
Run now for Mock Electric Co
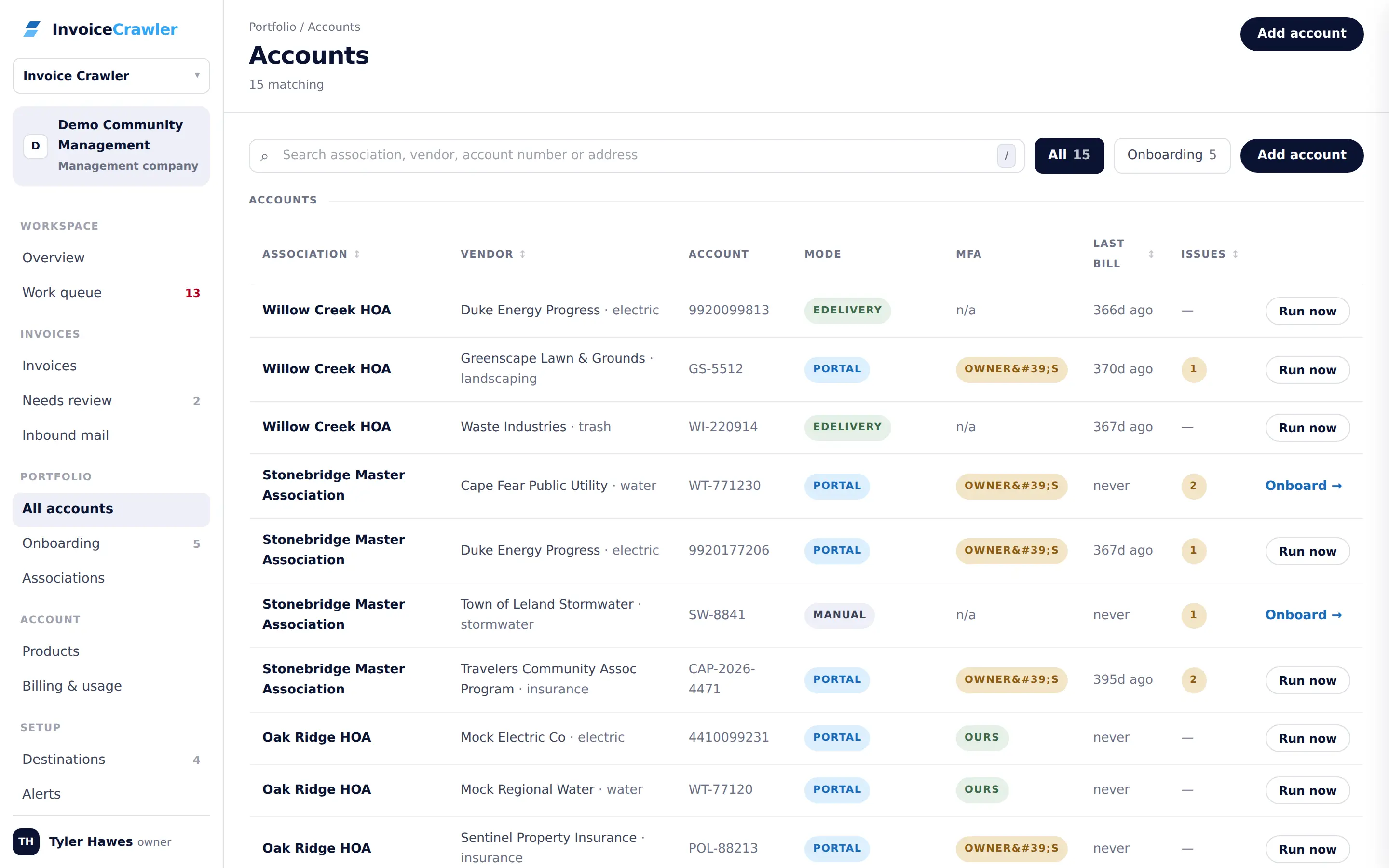point(1307,738)
